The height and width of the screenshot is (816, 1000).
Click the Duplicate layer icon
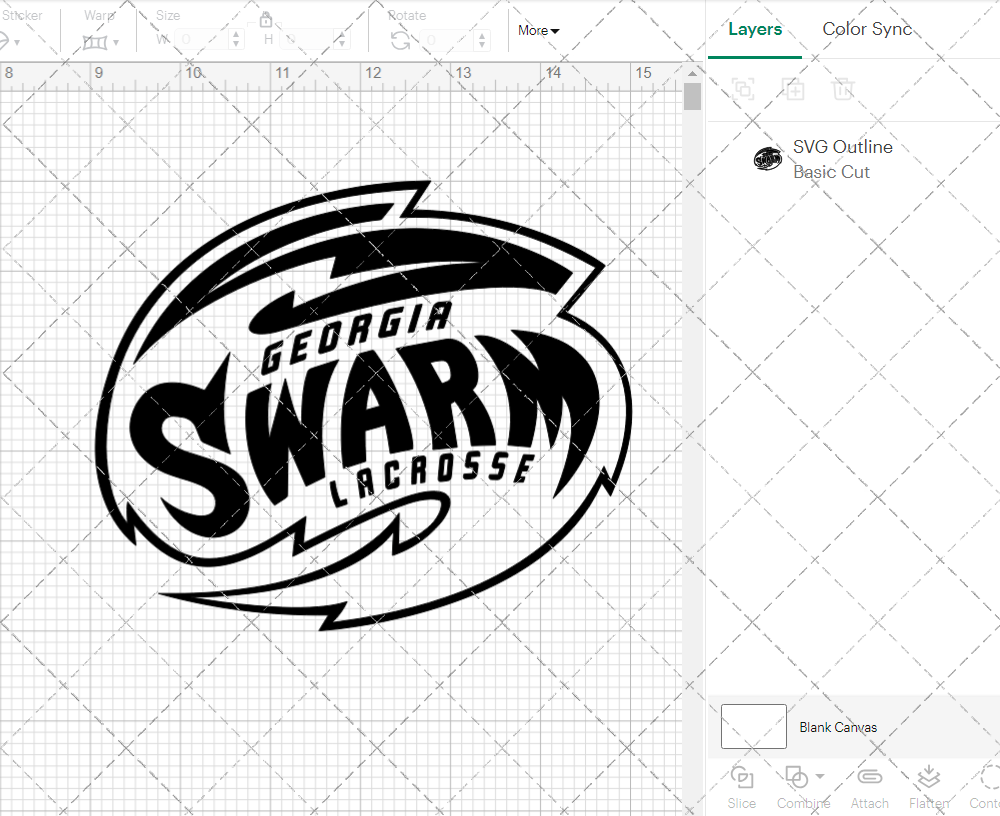pyautogui.click(x=794, y=89)
